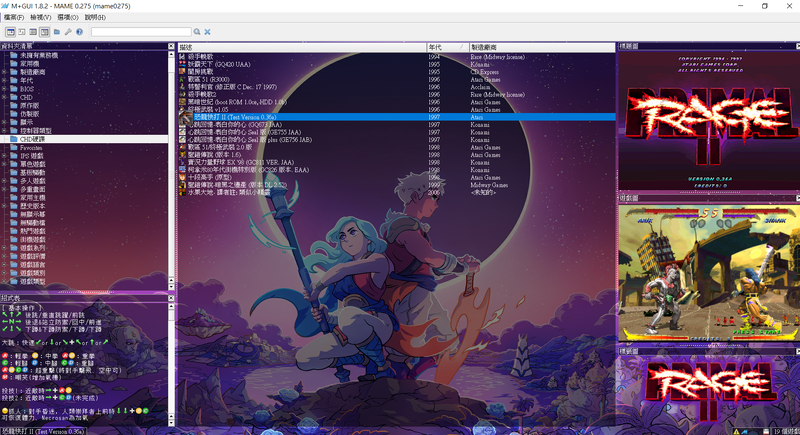Sort by the 年代 column header
This screenshot has width=800, height=435.
[x=447, y=47]
